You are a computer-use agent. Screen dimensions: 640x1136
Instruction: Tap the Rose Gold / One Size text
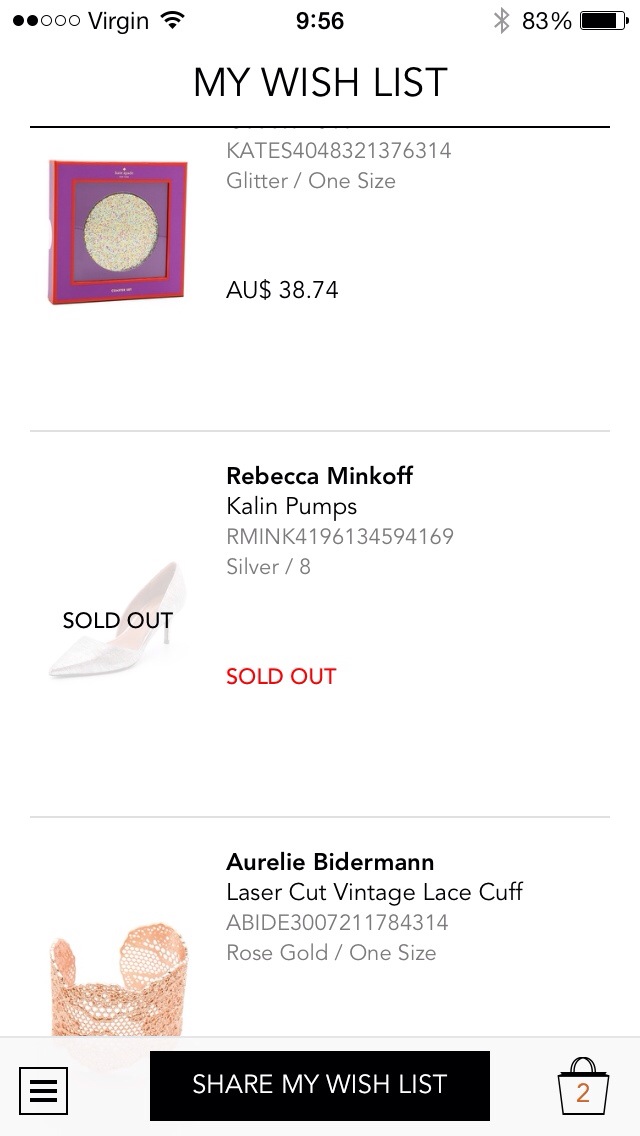pos(331,953)
